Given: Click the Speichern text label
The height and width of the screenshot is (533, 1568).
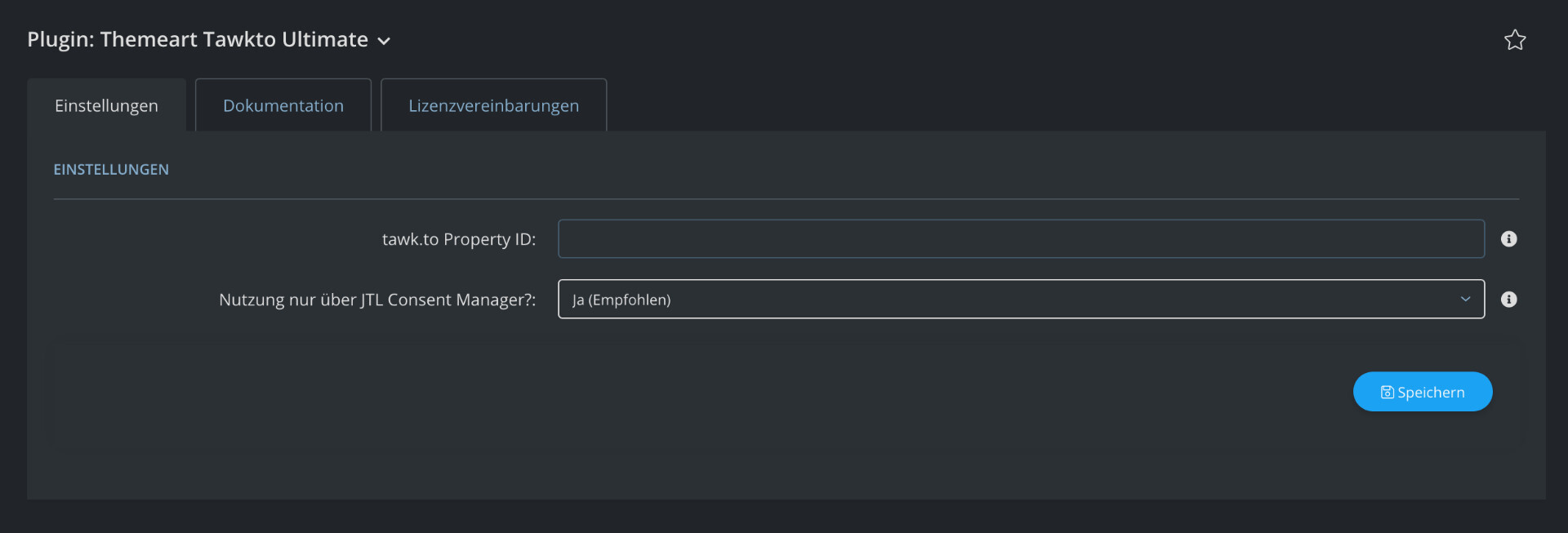Looking at the screenshot, I should pos(1431,393).
